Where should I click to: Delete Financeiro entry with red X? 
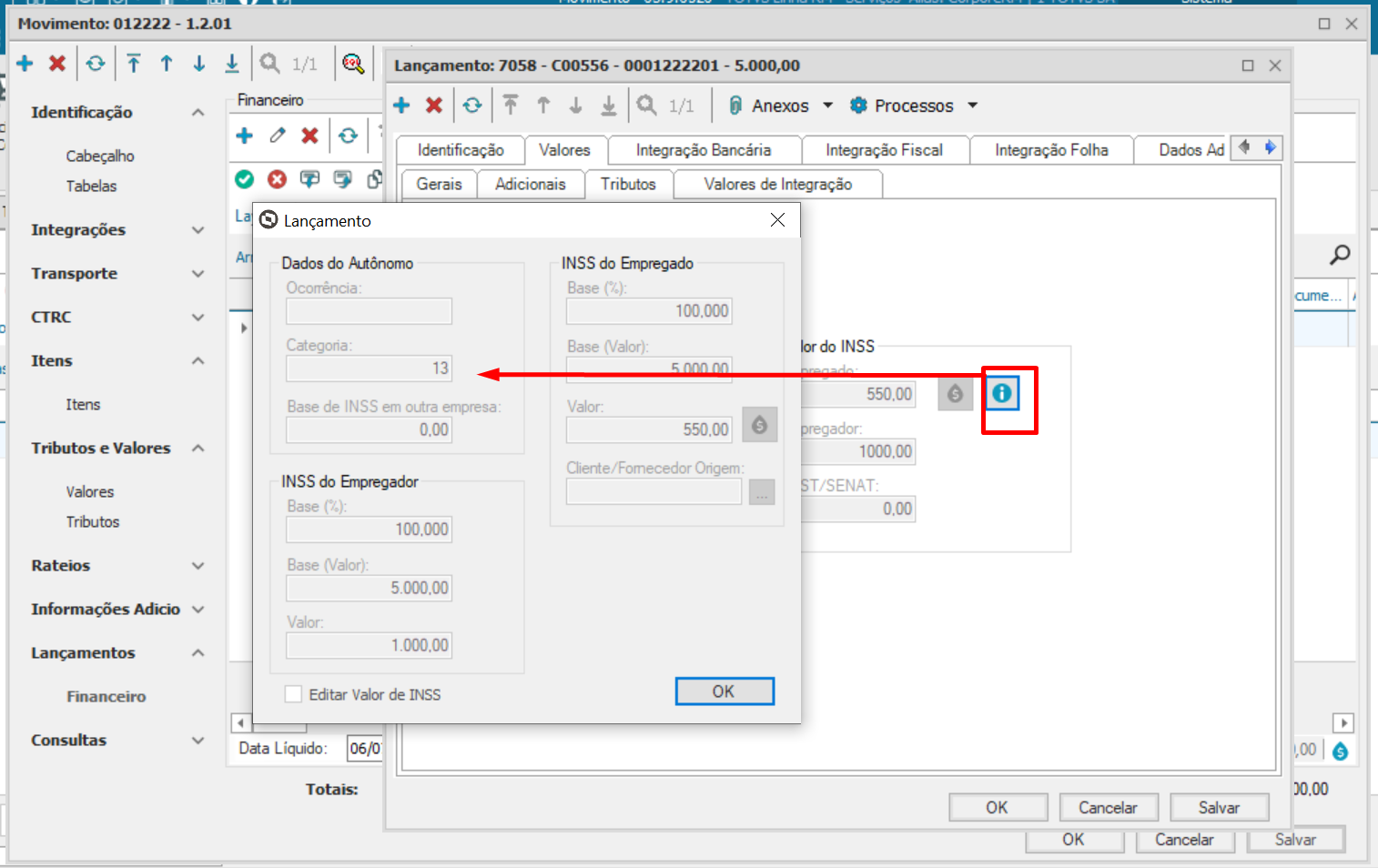(310, 136)
